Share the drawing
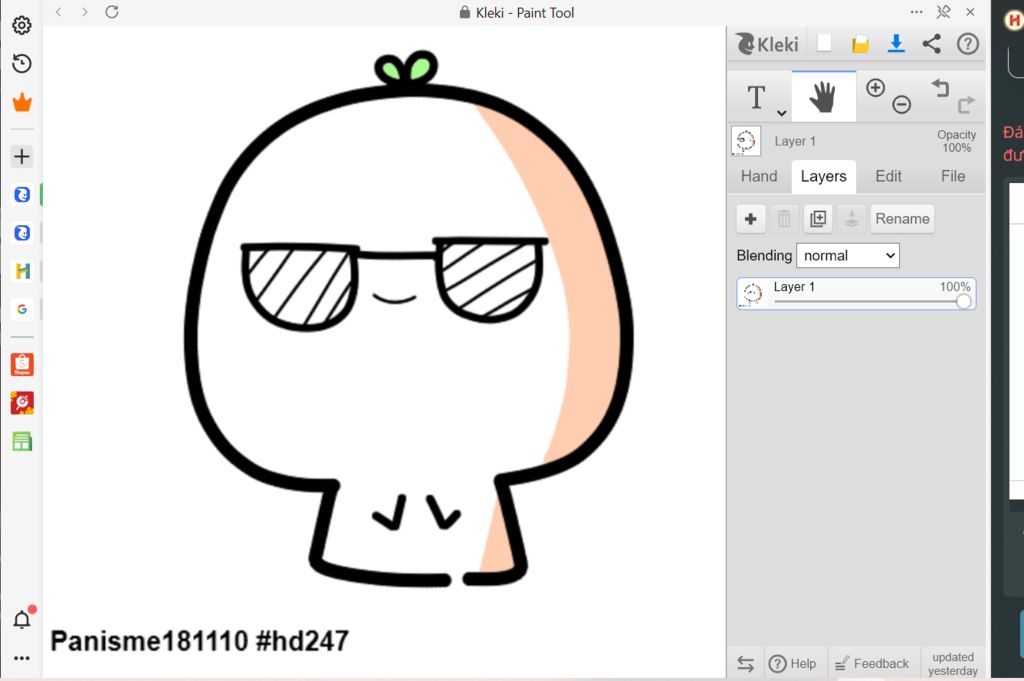This screenshot has height=681, width=1024. (932, 44)
